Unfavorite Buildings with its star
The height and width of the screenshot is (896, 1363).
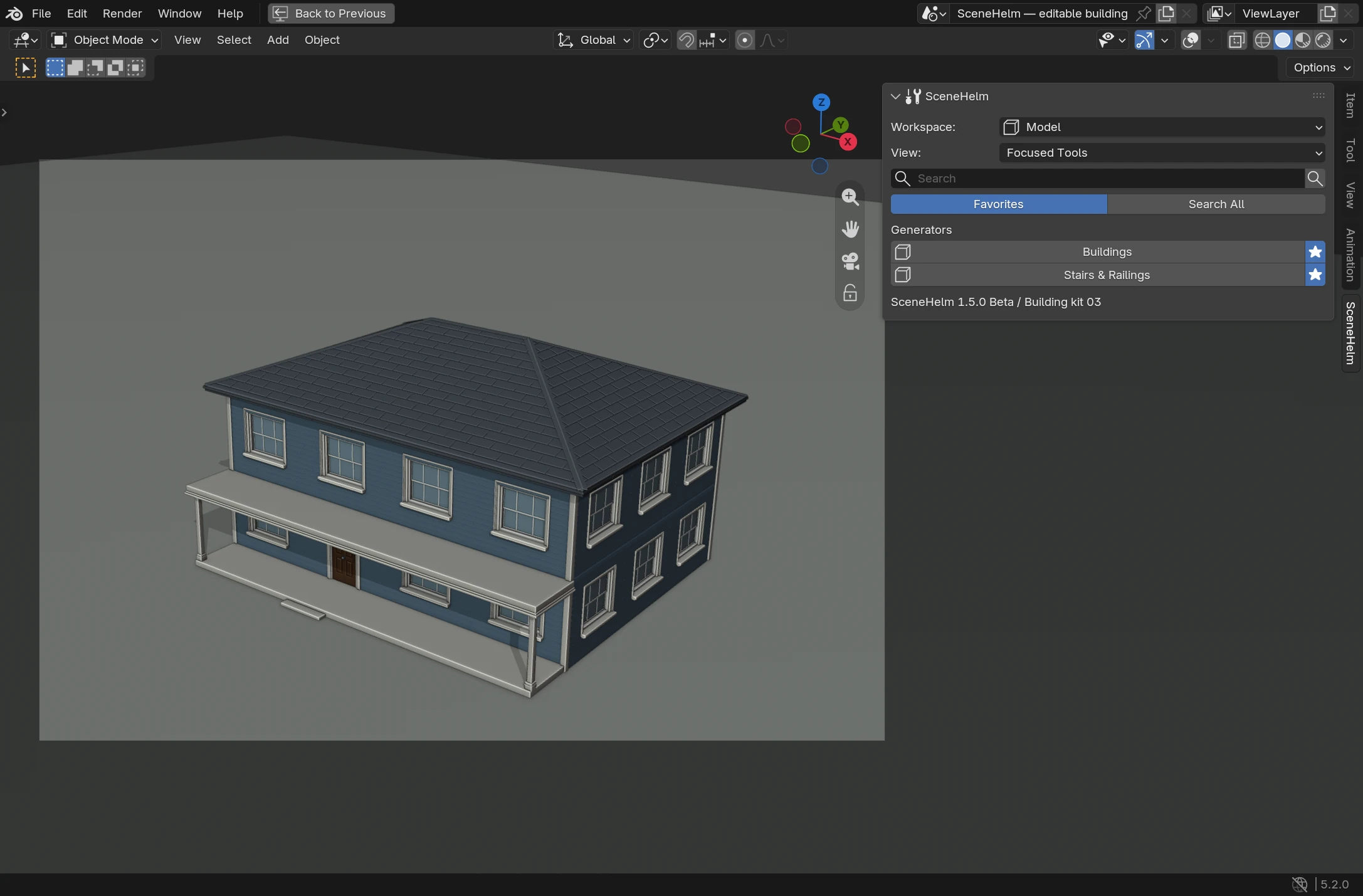tap(1315, 251)
